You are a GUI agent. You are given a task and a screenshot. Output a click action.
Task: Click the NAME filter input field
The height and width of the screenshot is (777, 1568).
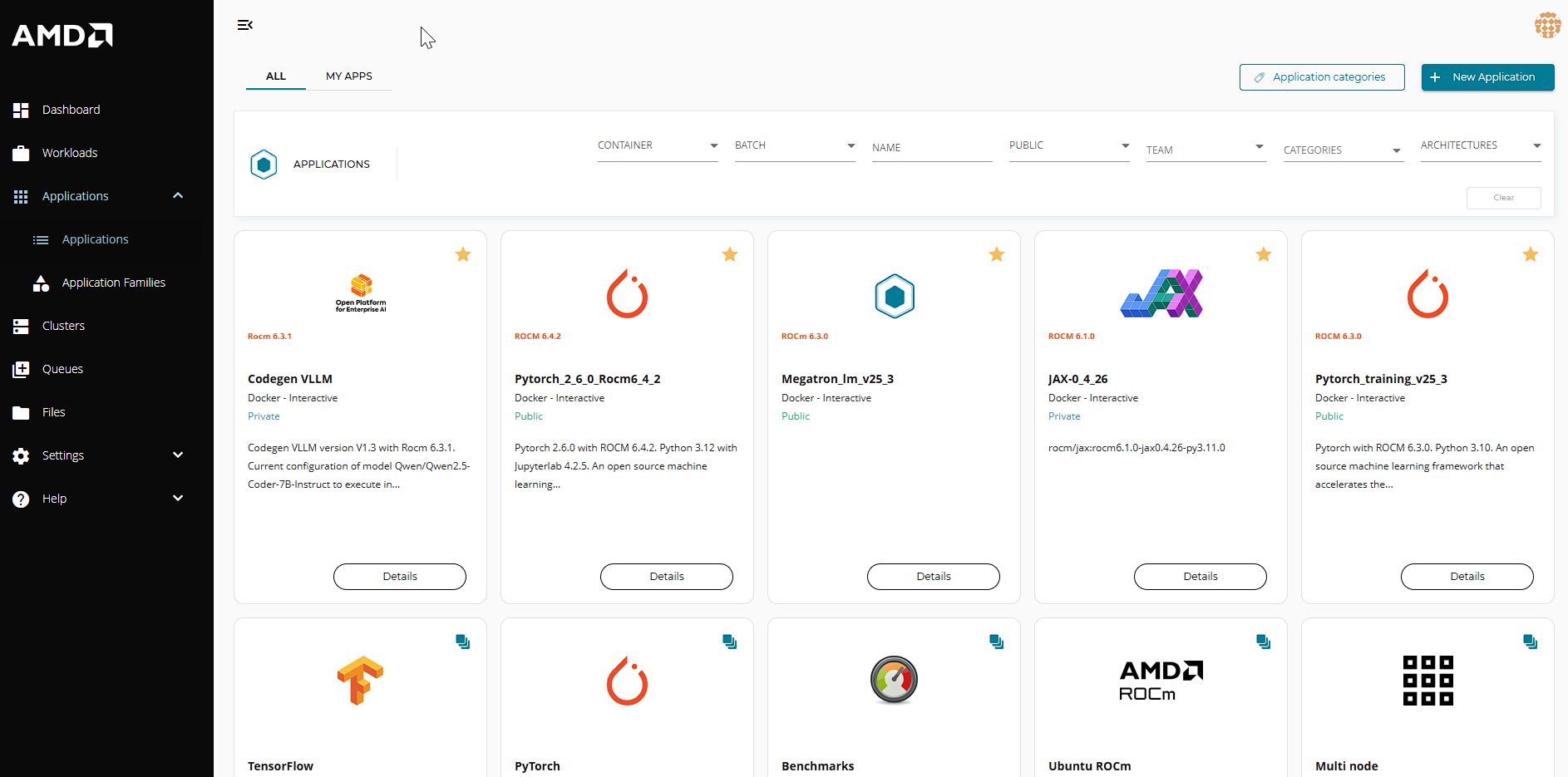pyautogui.click(x=931, y=148)
